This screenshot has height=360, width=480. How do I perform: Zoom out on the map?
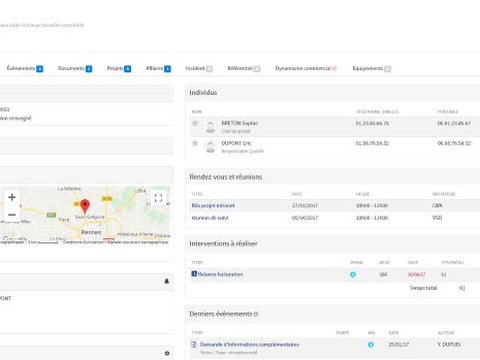coord(12,214)
